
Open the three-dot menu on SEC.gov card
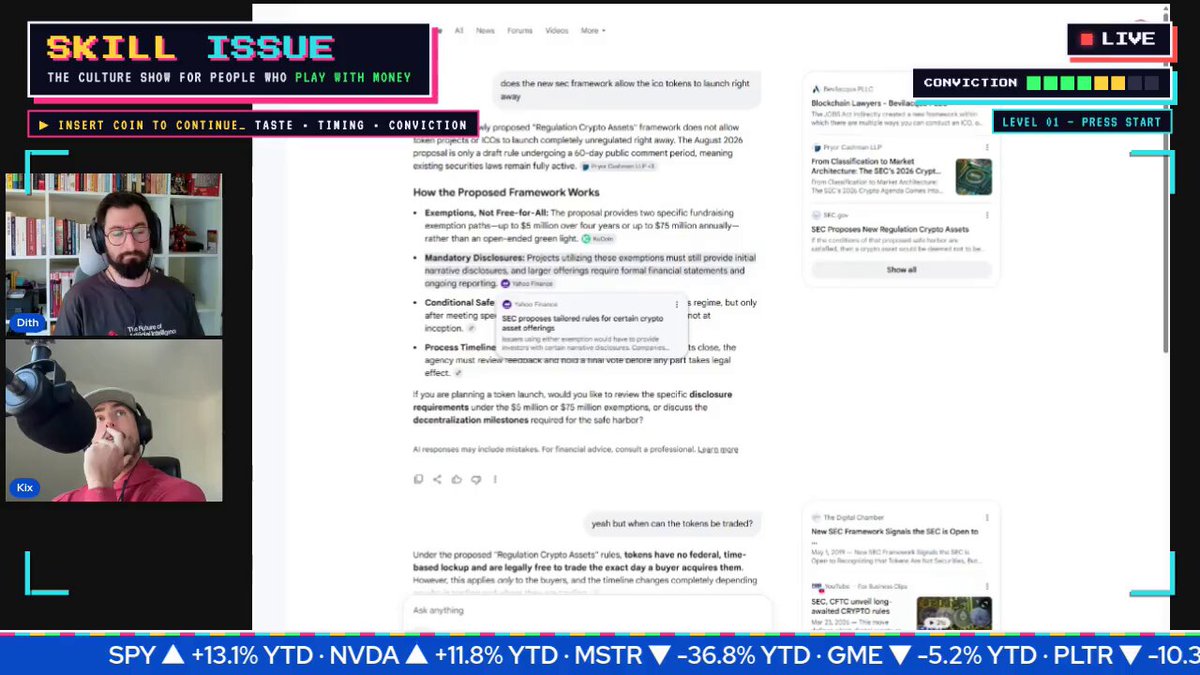pyautogui.click(x=987, y=215)
